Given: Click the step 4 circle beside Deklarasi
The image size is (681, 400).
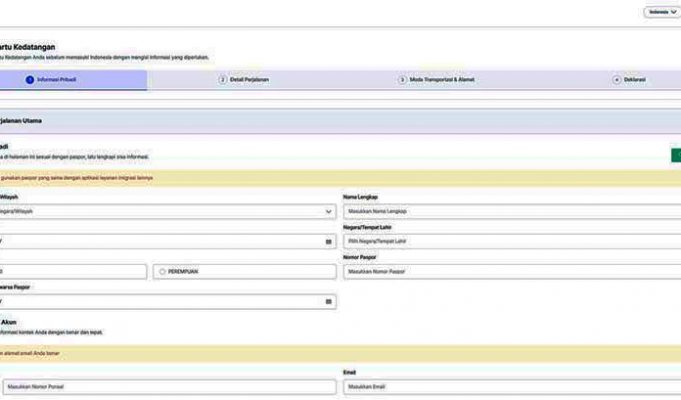Looking at the screenshot, I should (617, 79).
